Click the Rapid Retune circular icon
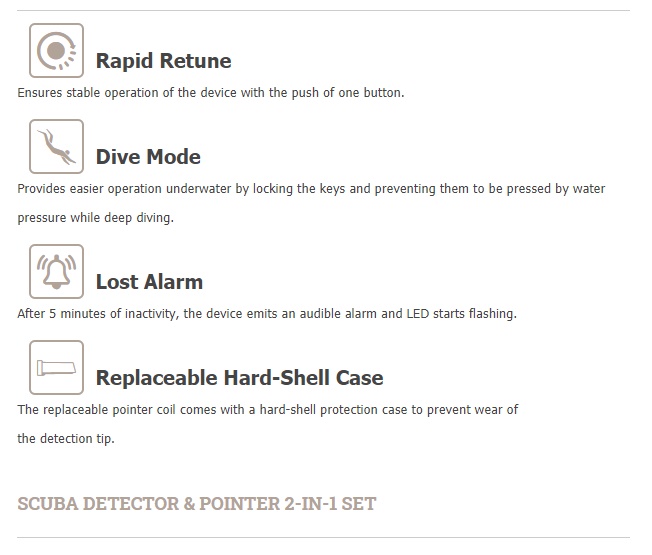Image resolution: width=652 pixels, height=555 pixels. click(57, 50)
